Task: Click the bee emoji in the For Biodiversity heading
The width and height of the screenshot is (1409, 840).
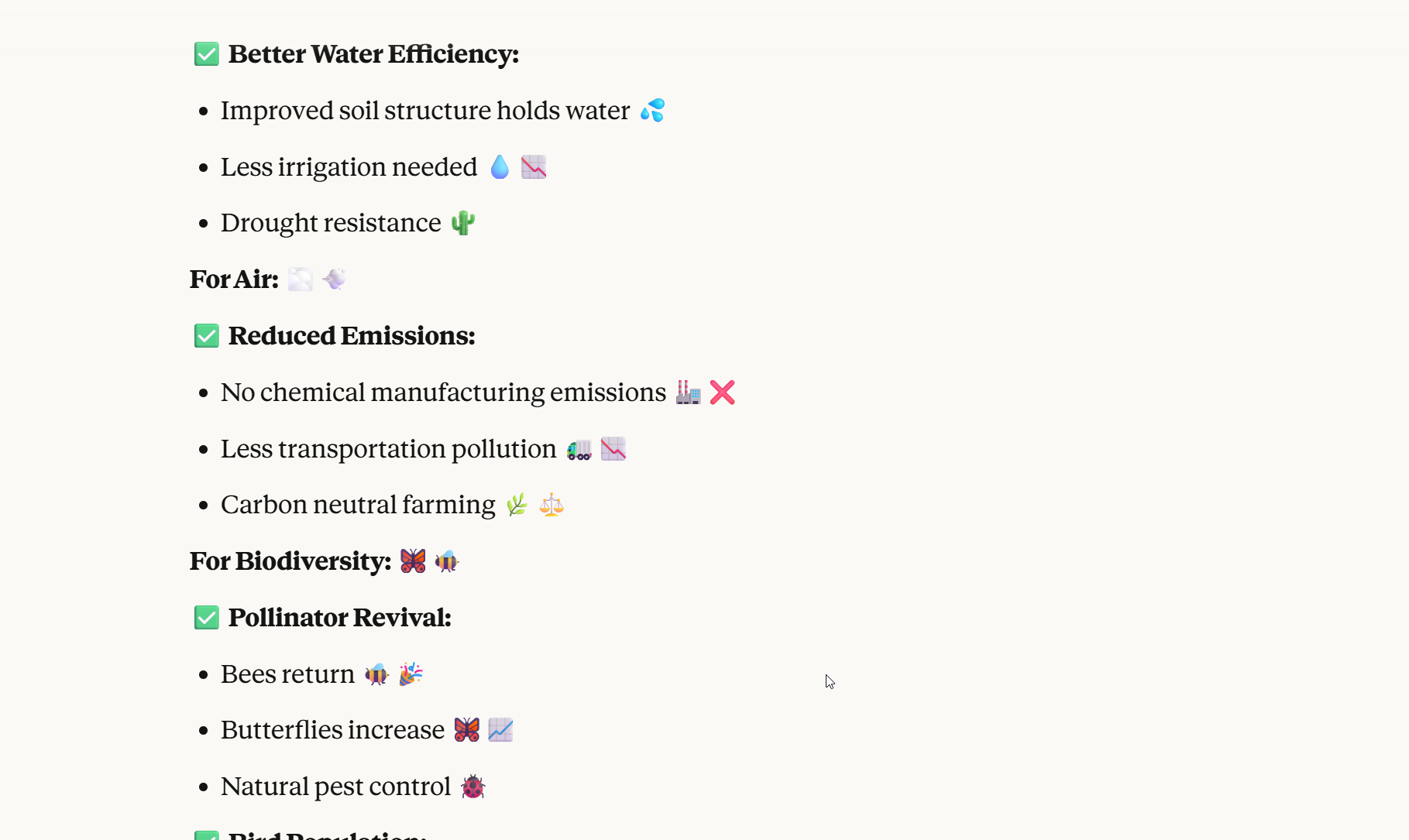Action: point(447,561)
